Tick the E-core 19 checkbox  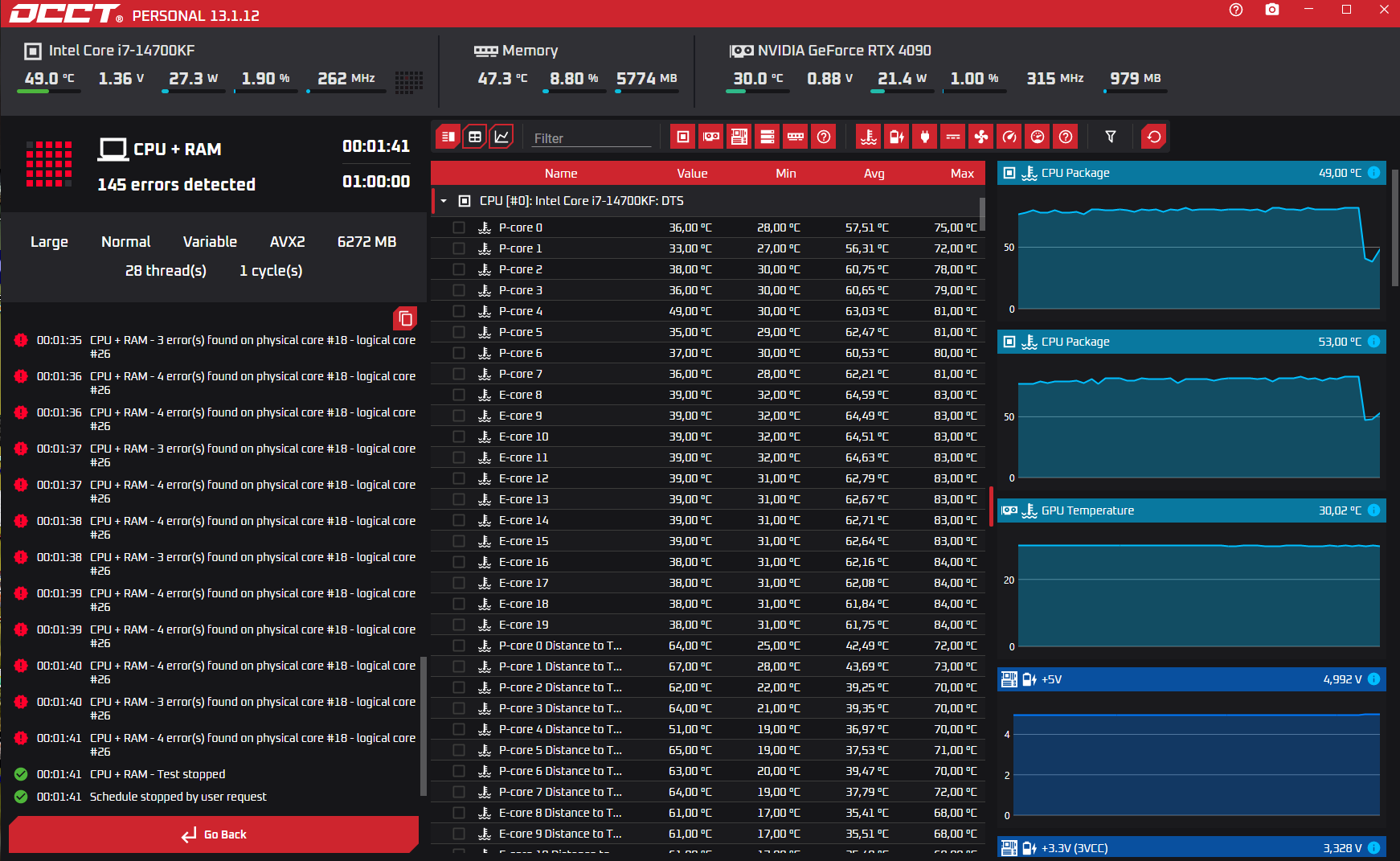[459, 625]
